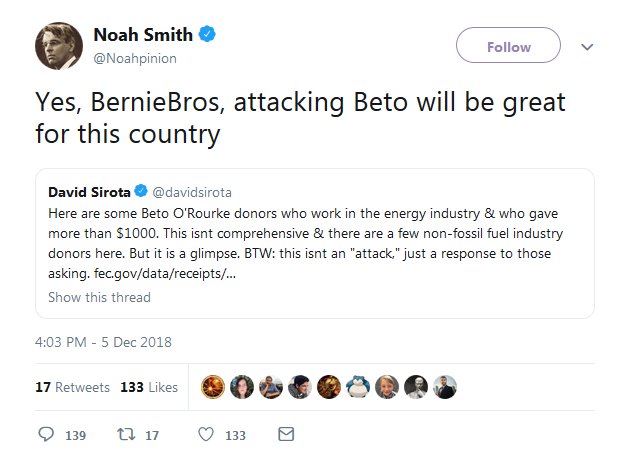The height and width of the screenshot is (471, 623).
Task: Open the @davidsirota handle
Action: tap(192, 192)
